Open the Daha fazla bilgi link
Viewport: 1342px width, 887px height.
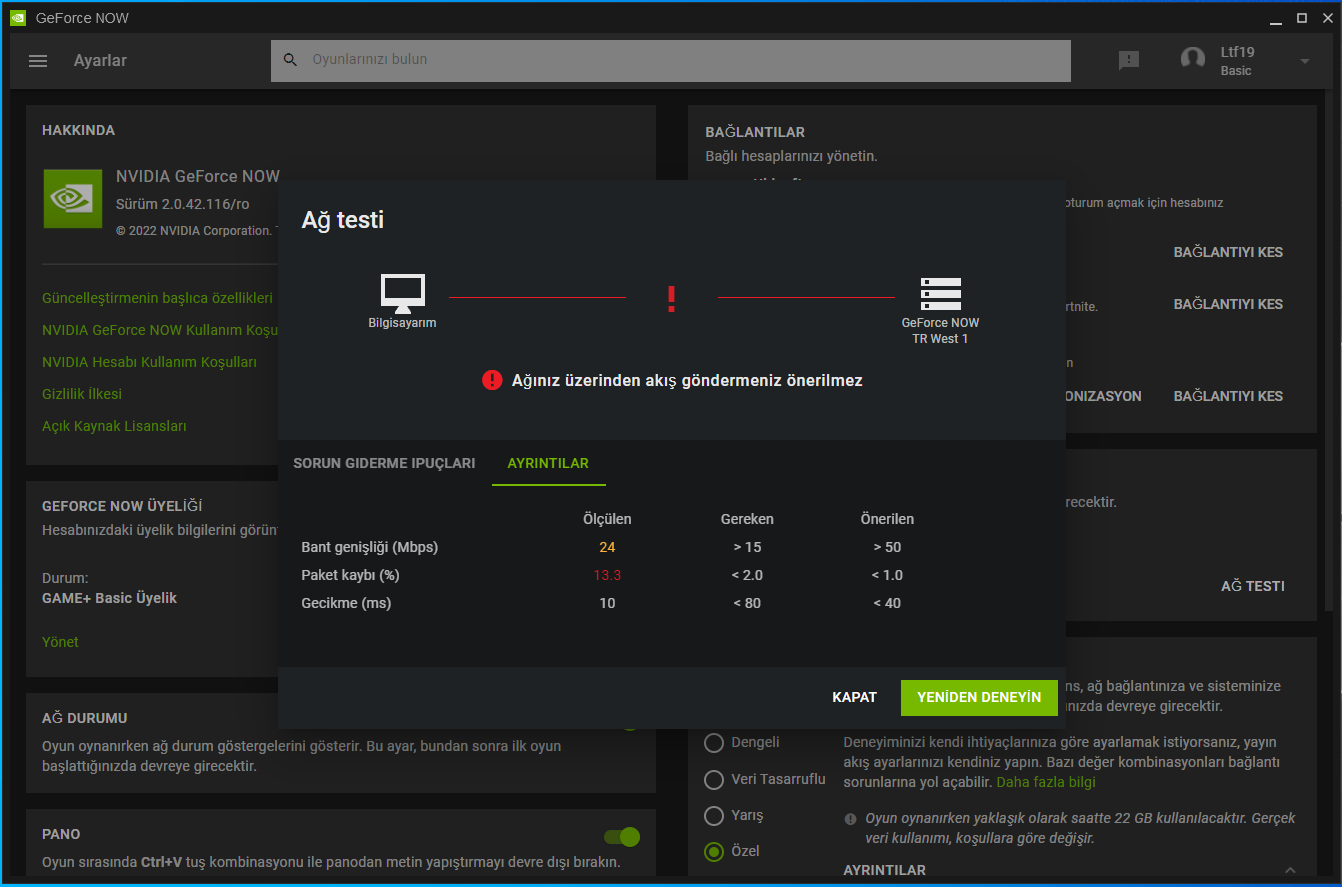click(x=1046, y=782)
